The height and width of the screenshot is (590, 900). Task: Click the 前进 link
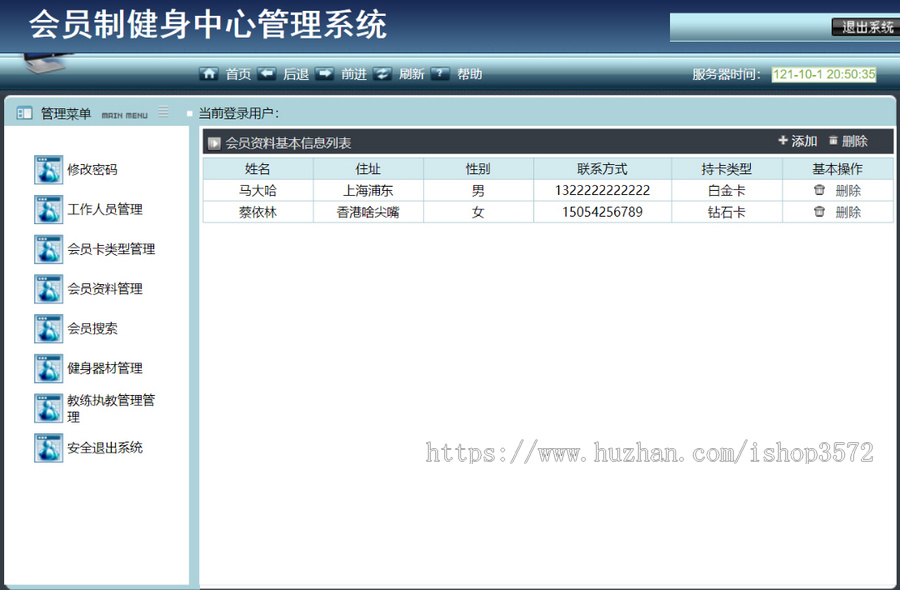[354, 74]
